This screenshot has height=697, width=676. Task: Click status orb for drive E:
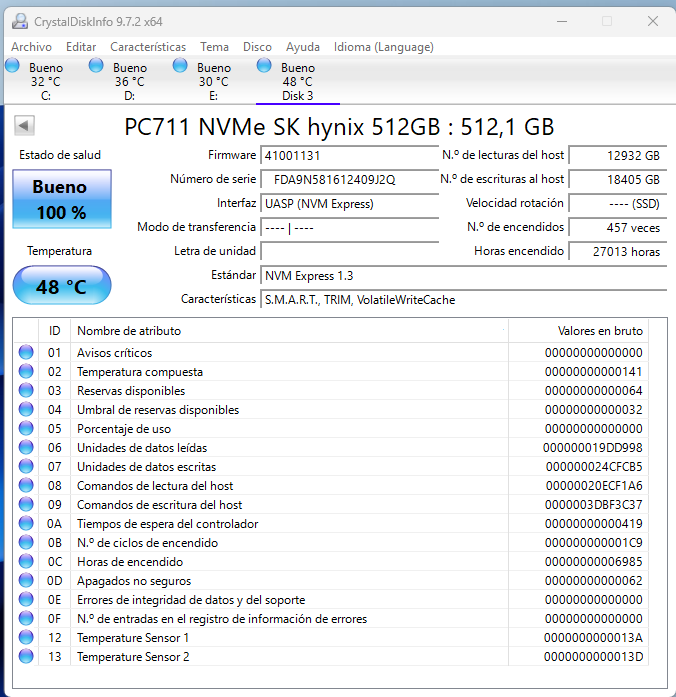[x=180, y=65]
